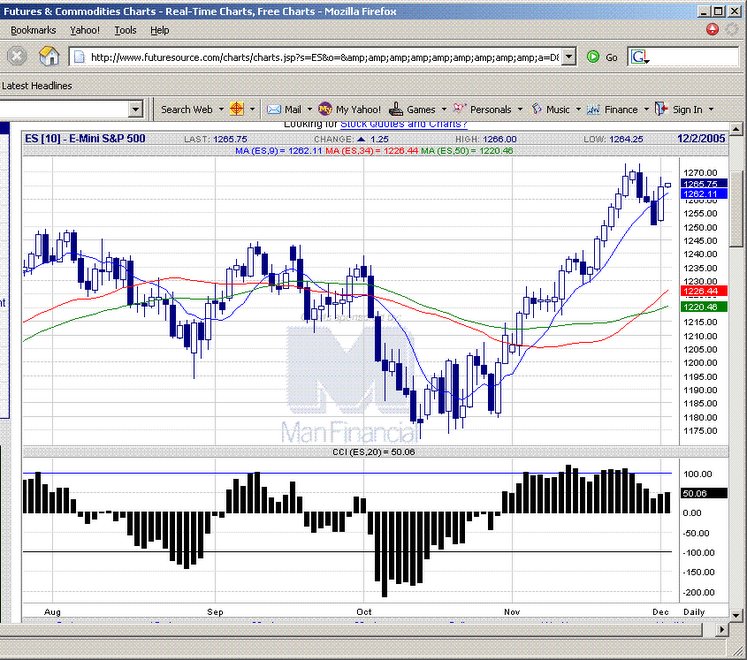
Task: Expand the Sign In dropdown arrow
Action: (x=711, y=110)
